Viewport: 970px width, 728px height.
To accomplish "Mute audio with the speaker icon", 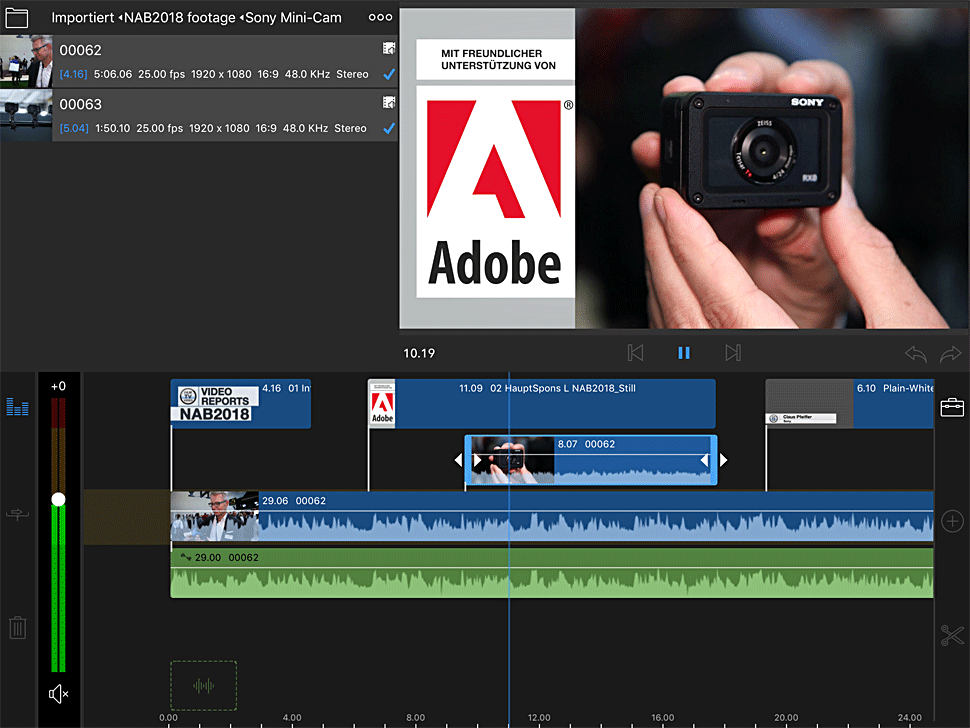I will pos(58,694).
